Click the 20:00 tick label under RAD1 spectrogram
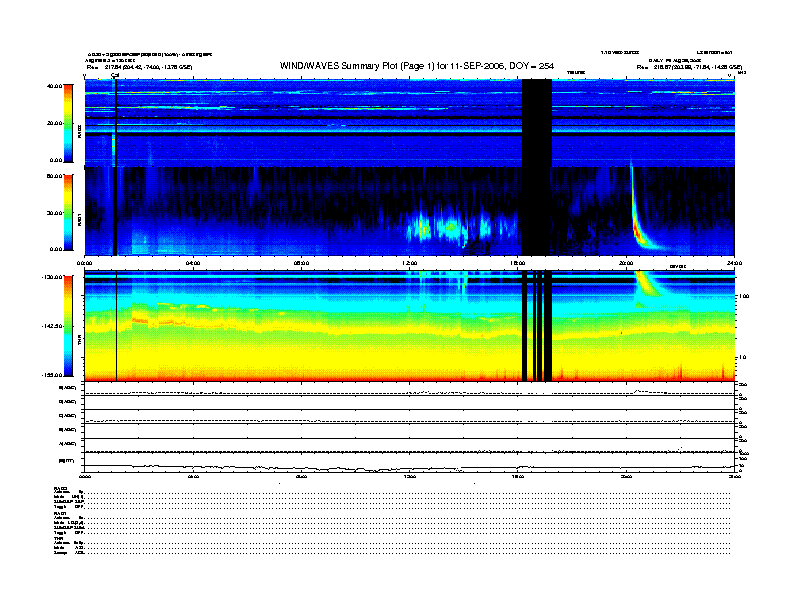The image size is (792, 612). click(626, 263)
